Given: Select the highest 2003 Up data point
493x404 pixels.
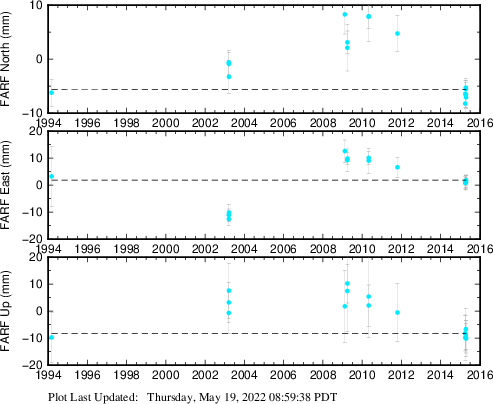Looking at the screenshot, I should coord(229,291).
